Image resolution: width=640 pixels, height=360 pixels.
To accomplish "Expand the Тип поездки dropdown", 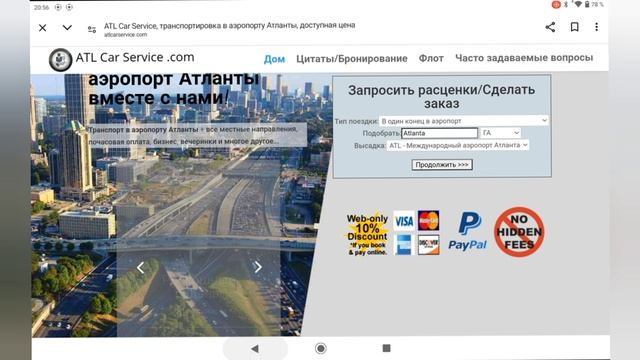I will tap(464, 121).
